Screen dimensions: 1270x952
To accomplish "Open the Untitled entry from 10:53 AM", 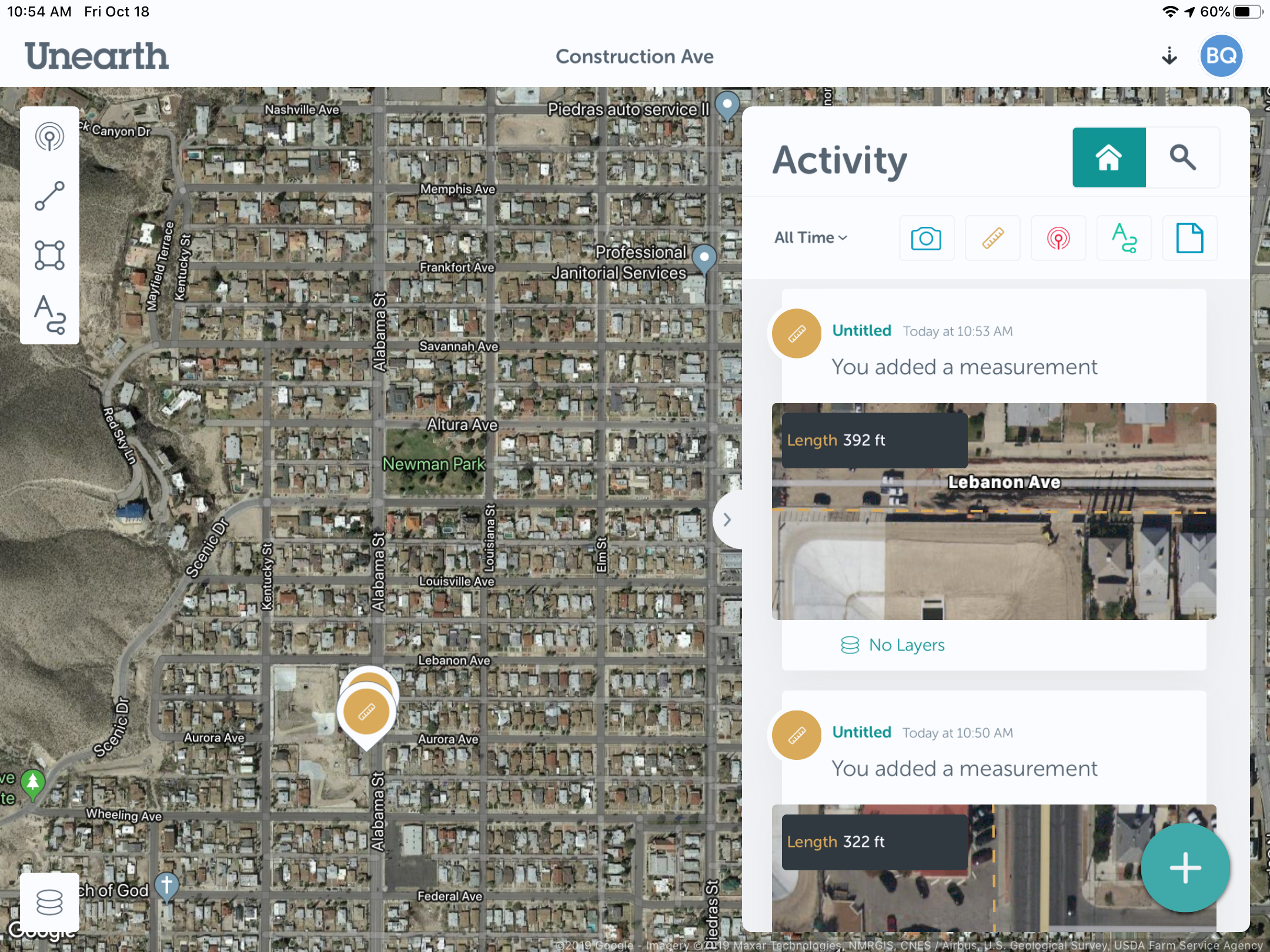I will click(x=861, y=331).
